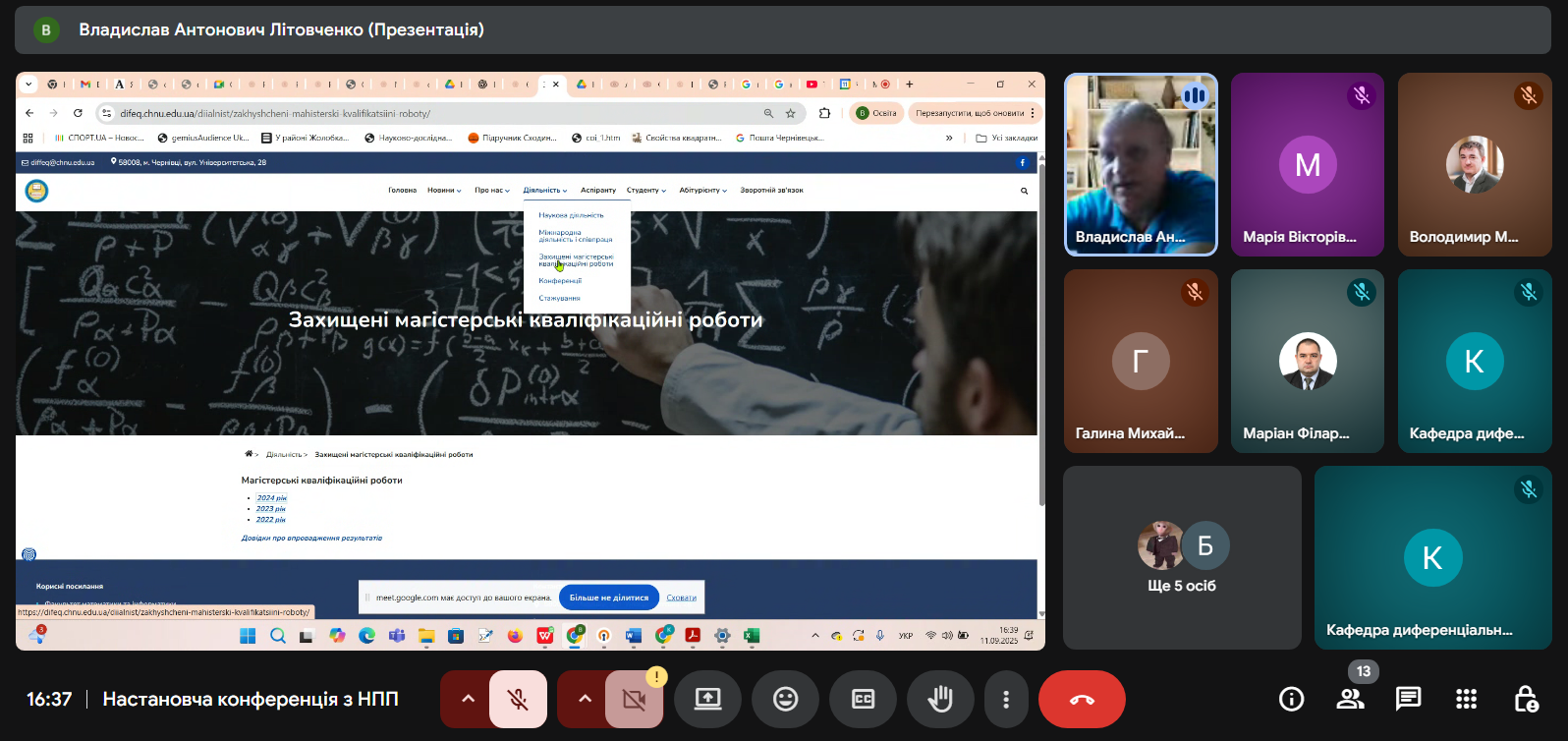
Task: Choose Конференції from the dropdown menu
Action: 560,281
